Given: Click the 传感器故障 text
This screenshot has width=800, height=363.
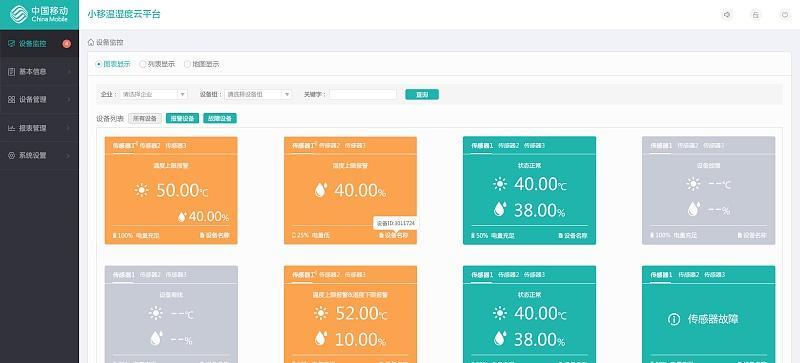Looking at the screenshot, I should pyautogui.click(x=713, y=320).
